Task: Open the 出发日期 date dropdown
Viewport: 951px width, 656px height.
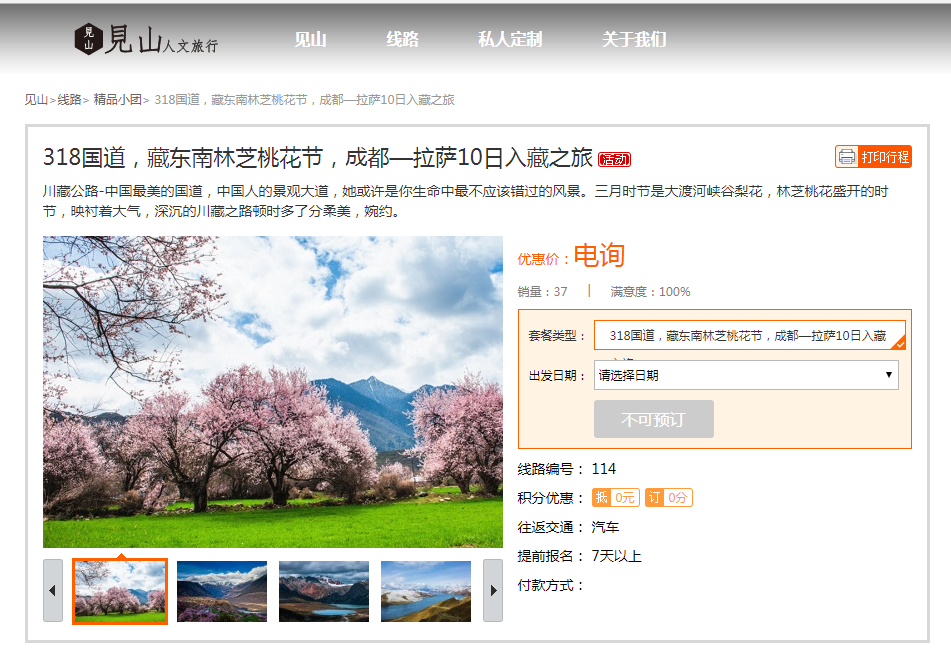Action: (746, 375)
